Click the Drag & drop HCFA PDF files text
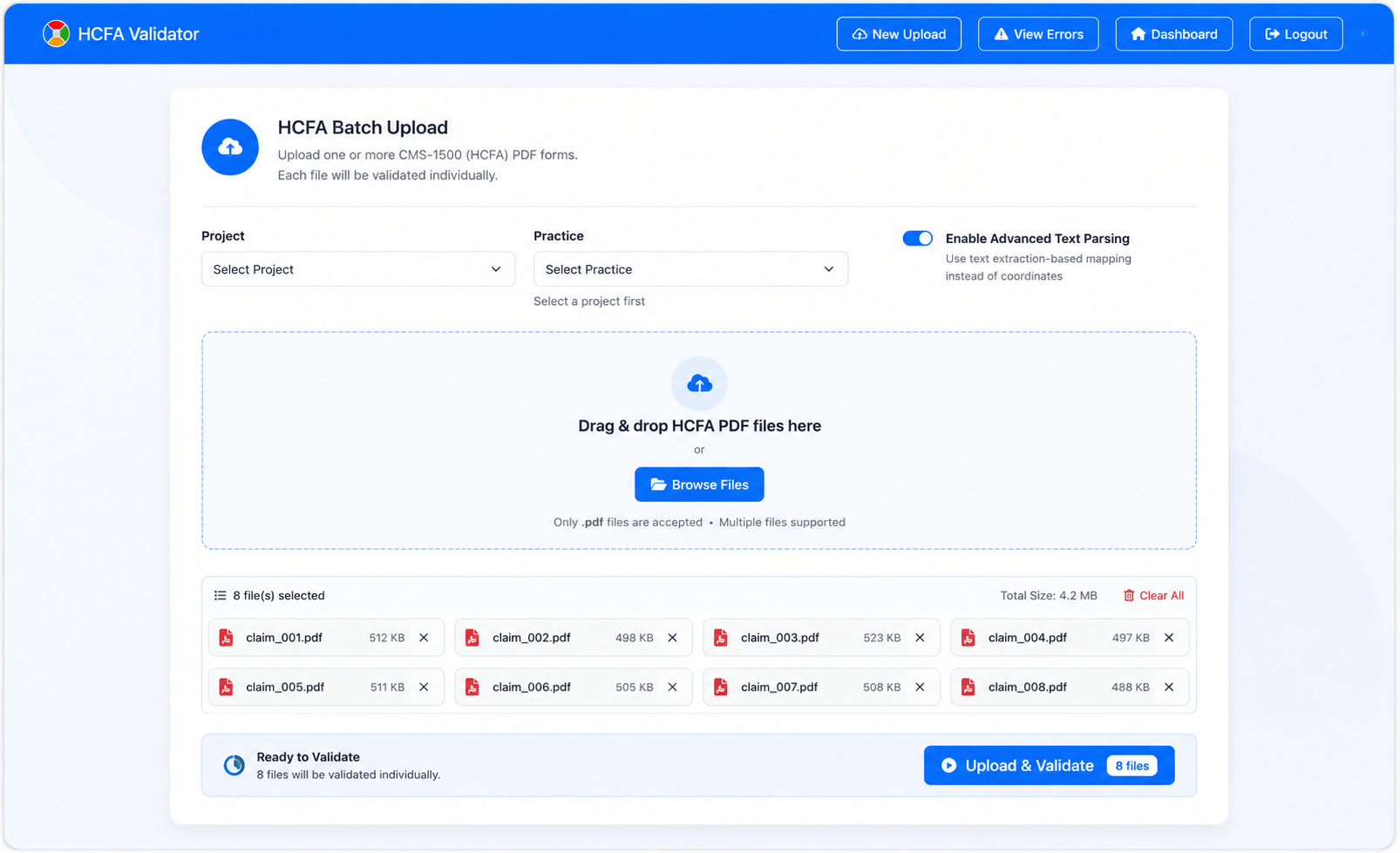This screenshot has width=1400, height=853. tap(699, 426)
